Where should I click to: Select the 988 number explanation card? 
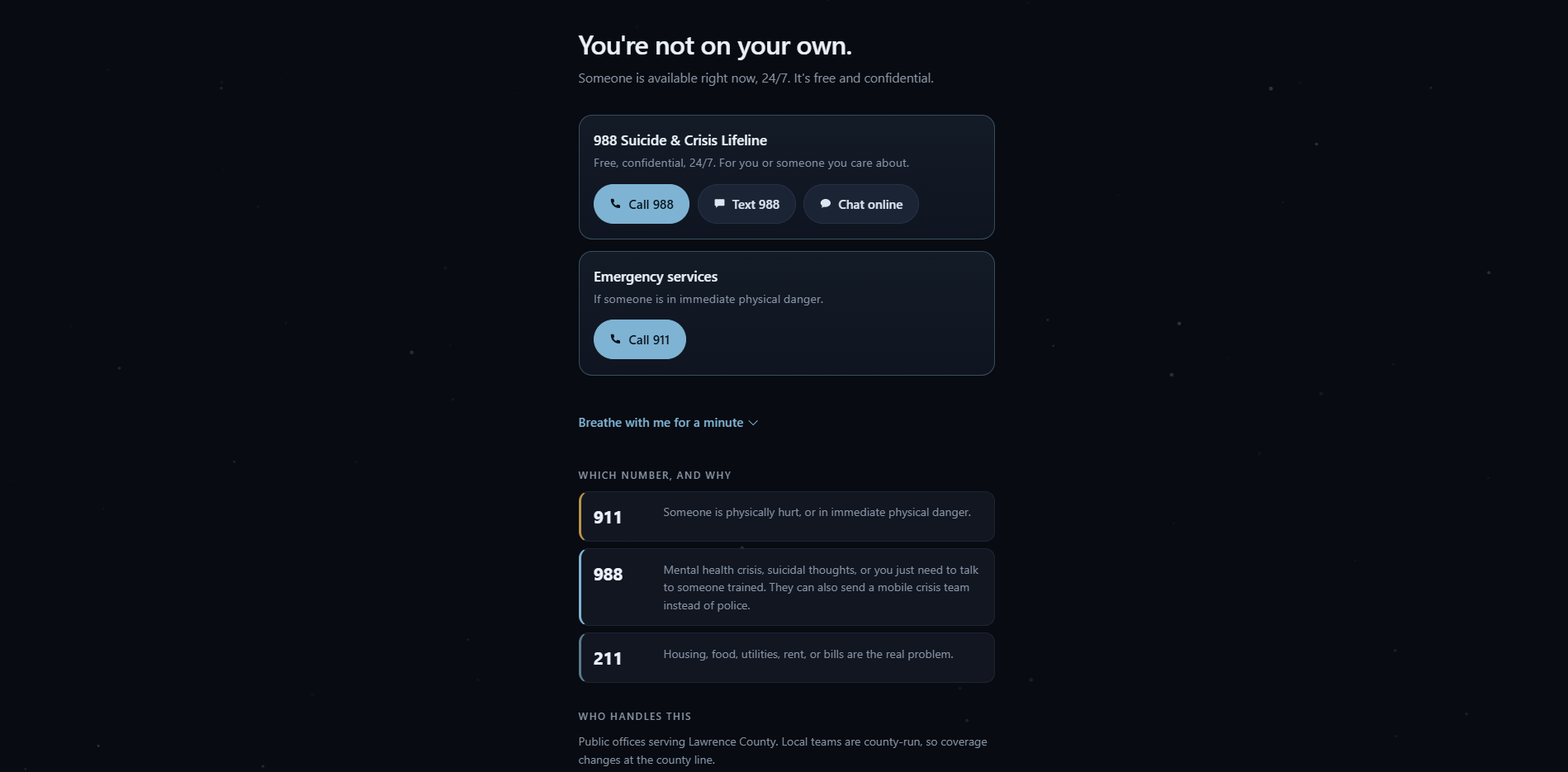point(786,587)
